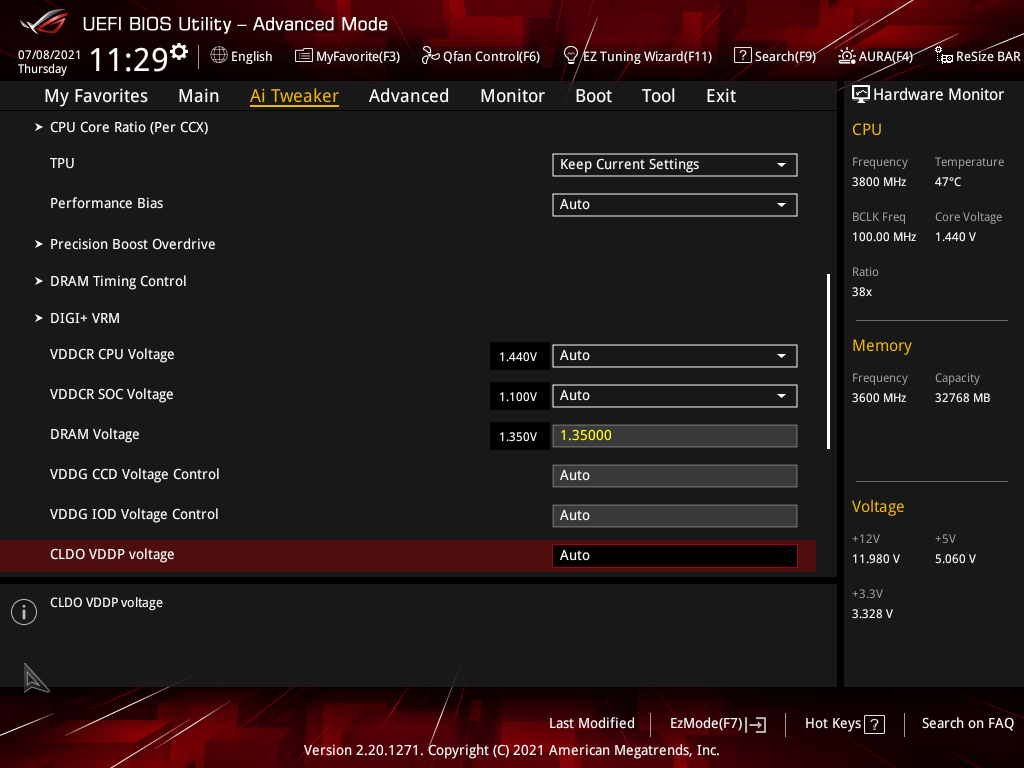Image resolution: width=1024 pixels, height=768 pixels.
Task: Click the Search question mark icon
Action: click(x=743, y=56)
